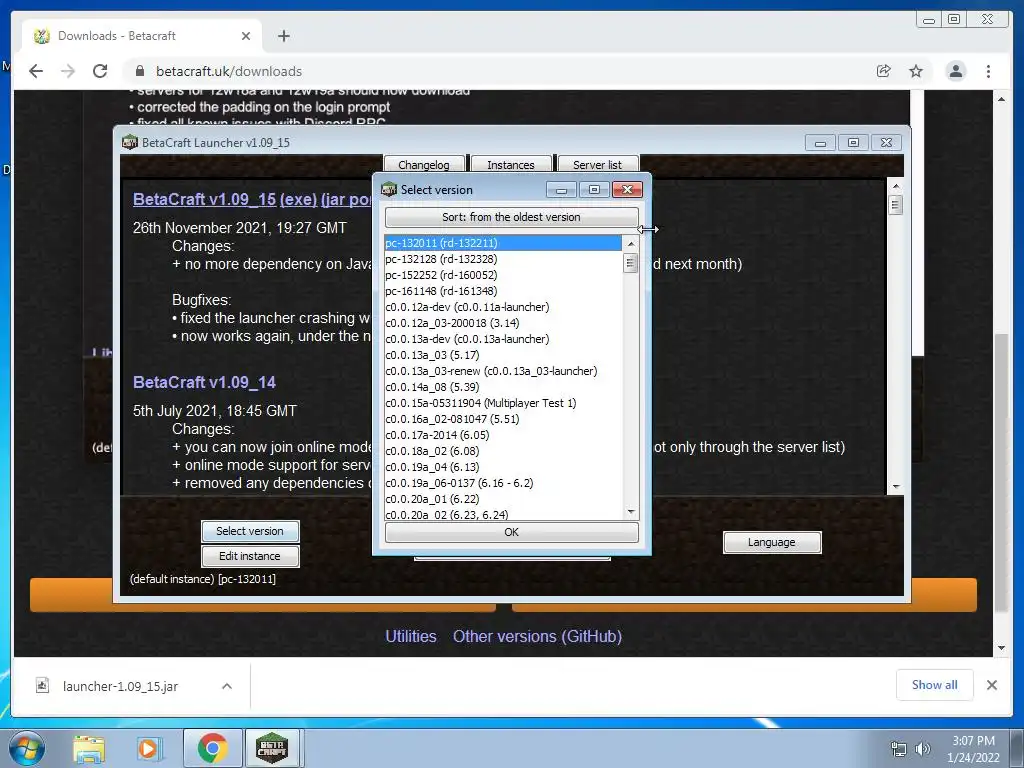Select version c0.0.19a_06-0137 (6.16 - 6.2)

click(503, 483)
